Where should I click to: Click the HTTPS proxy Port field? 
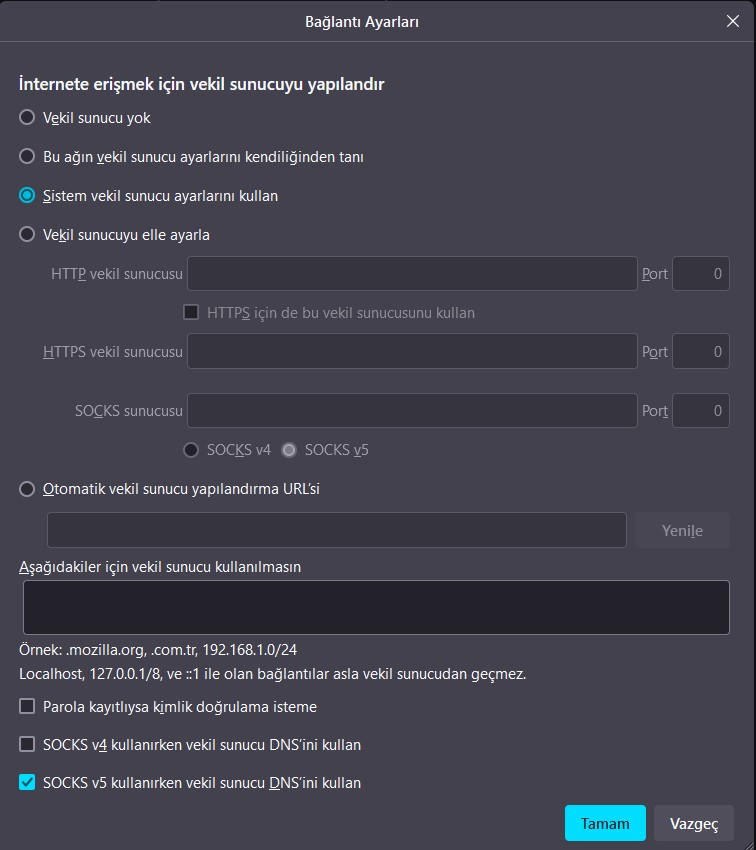[700, 352]
